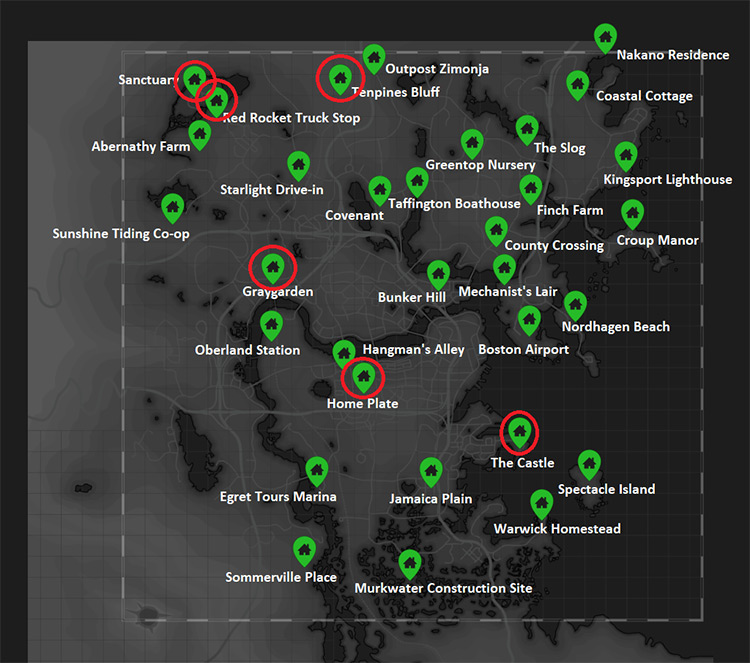Select the Home Plate pin

point(364,377)
